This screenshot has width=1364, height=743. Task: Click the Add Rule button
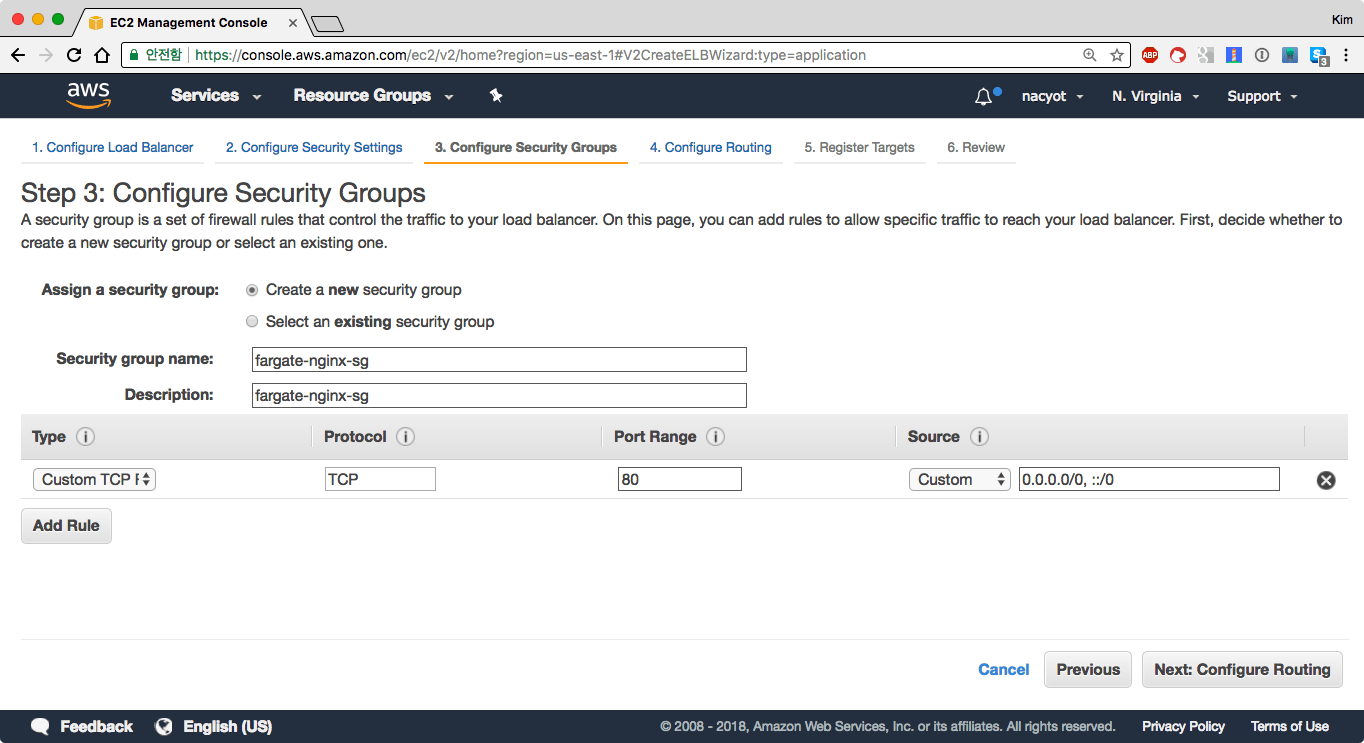(x=66, y=526)
